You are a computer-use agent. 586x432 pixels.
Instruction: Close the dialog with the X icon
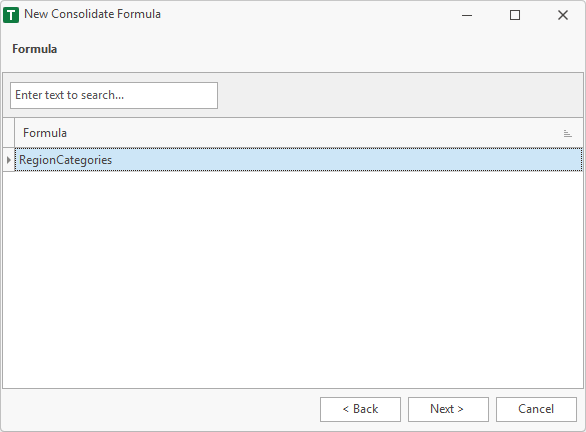(x=562, y=15)
